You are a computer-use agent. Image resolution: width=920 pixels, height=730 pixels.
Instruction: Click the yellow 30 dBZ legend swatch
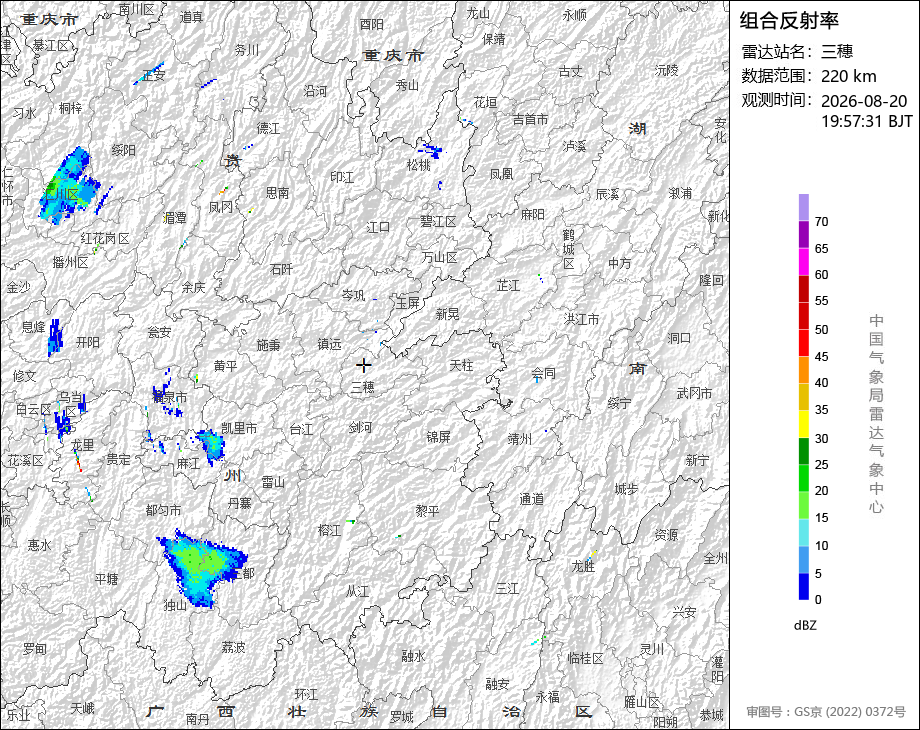pyautogui.click(x=804, y=424)
